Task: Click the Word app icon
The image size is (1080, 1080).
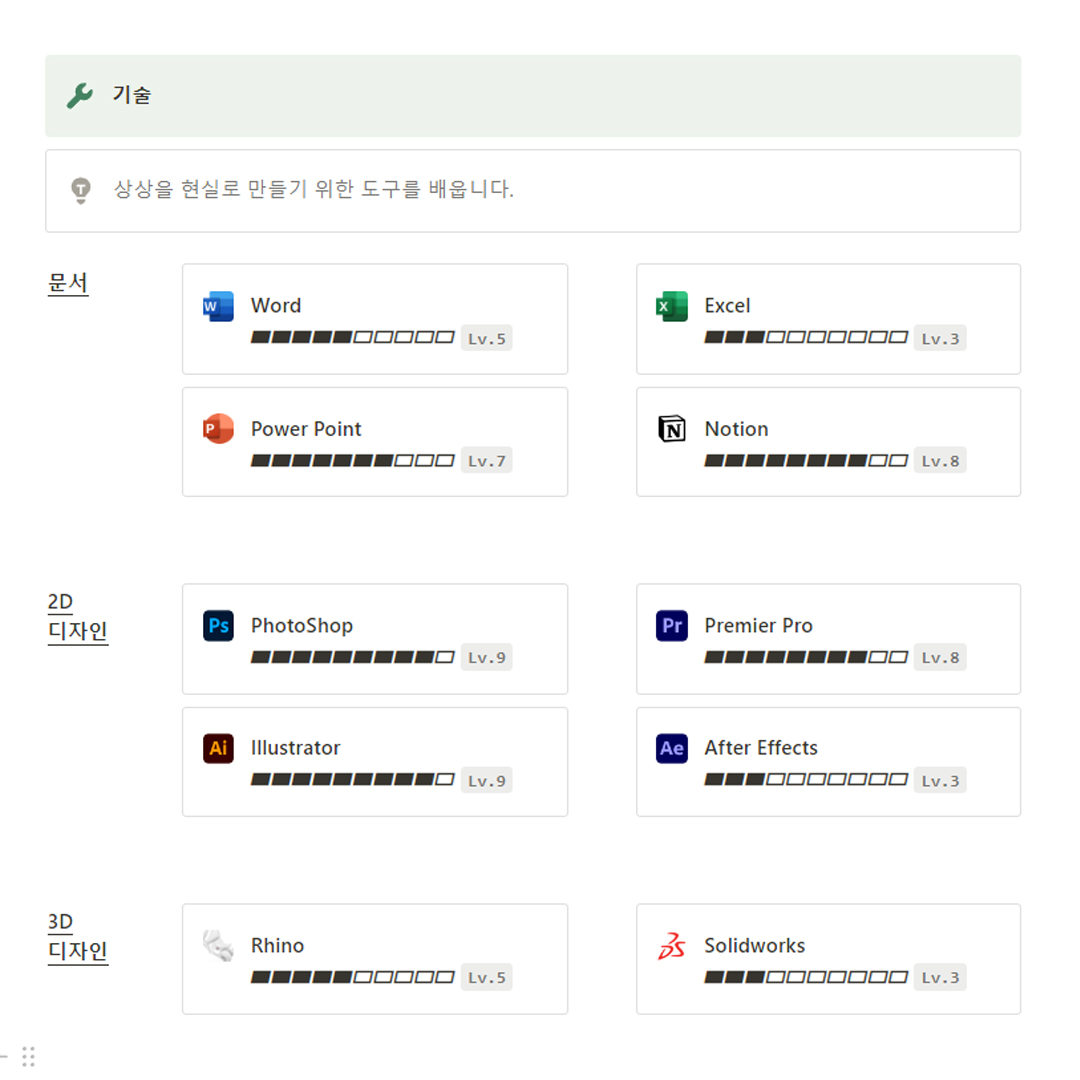Action: 218,306
